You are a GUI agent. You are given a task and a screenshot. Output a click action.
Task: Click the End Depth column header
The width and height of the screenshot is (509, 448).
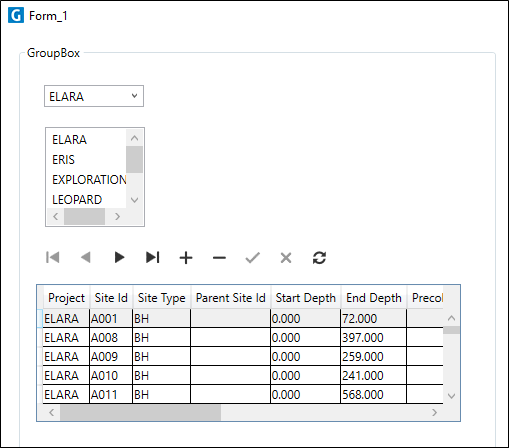coord(374,298)
